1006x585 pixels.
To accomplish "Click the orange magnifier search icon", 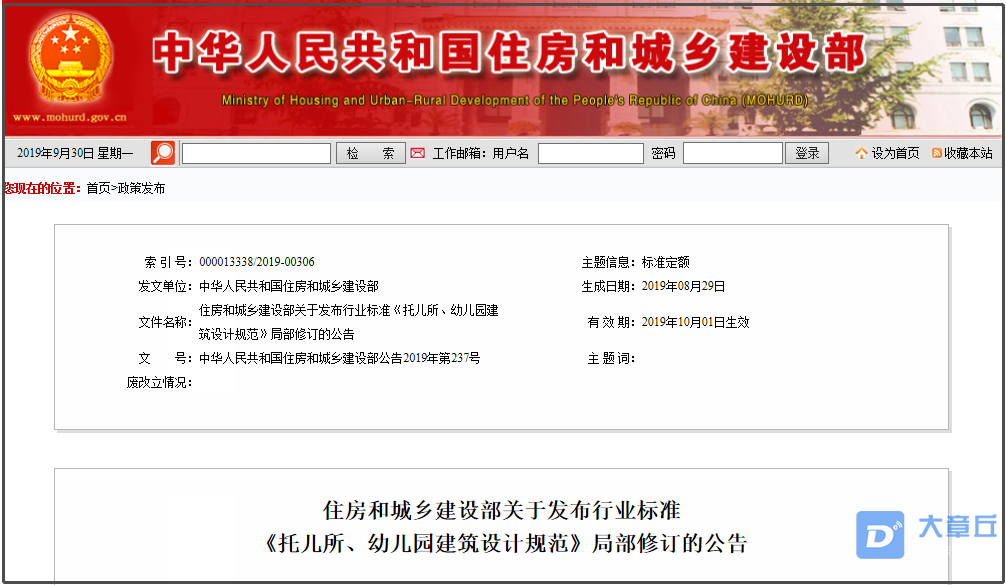I will (163, 153).
